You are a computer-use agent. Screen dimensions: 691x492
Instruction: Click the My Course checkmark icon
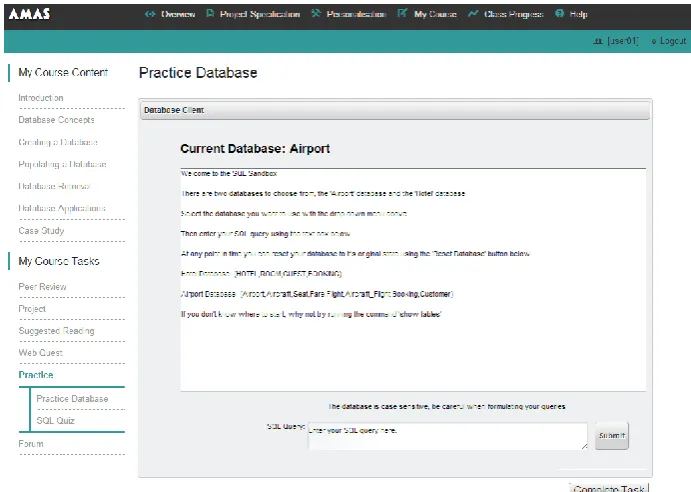(x=402, y=13)
